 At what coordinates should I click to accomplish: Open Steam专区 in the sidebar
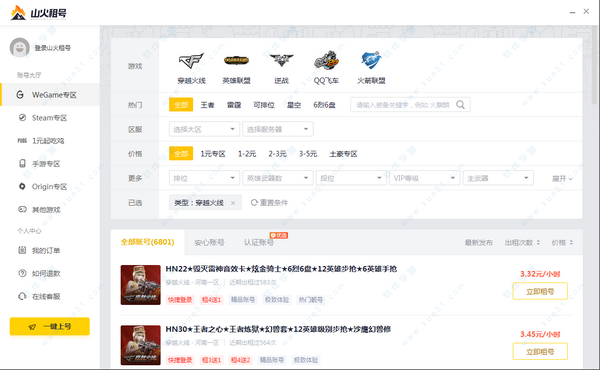pos(50,118)
